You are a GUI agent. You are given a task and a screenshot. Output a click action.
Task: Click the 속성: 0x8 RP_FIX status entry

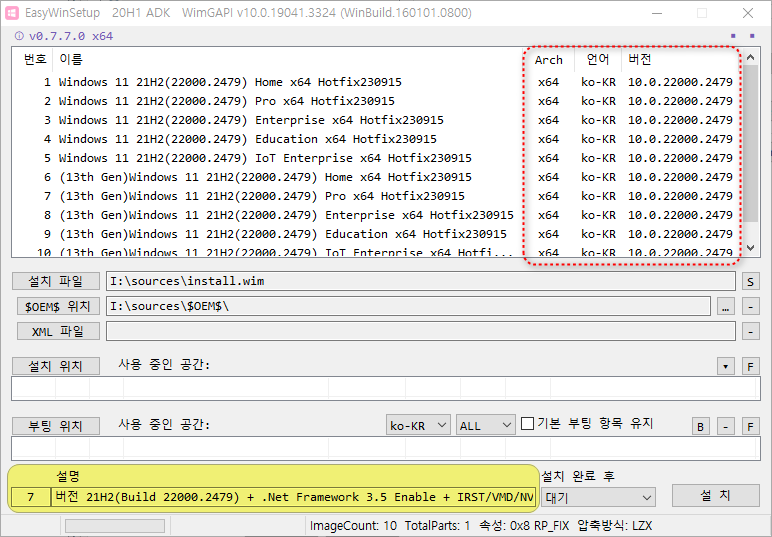point(524,526)
